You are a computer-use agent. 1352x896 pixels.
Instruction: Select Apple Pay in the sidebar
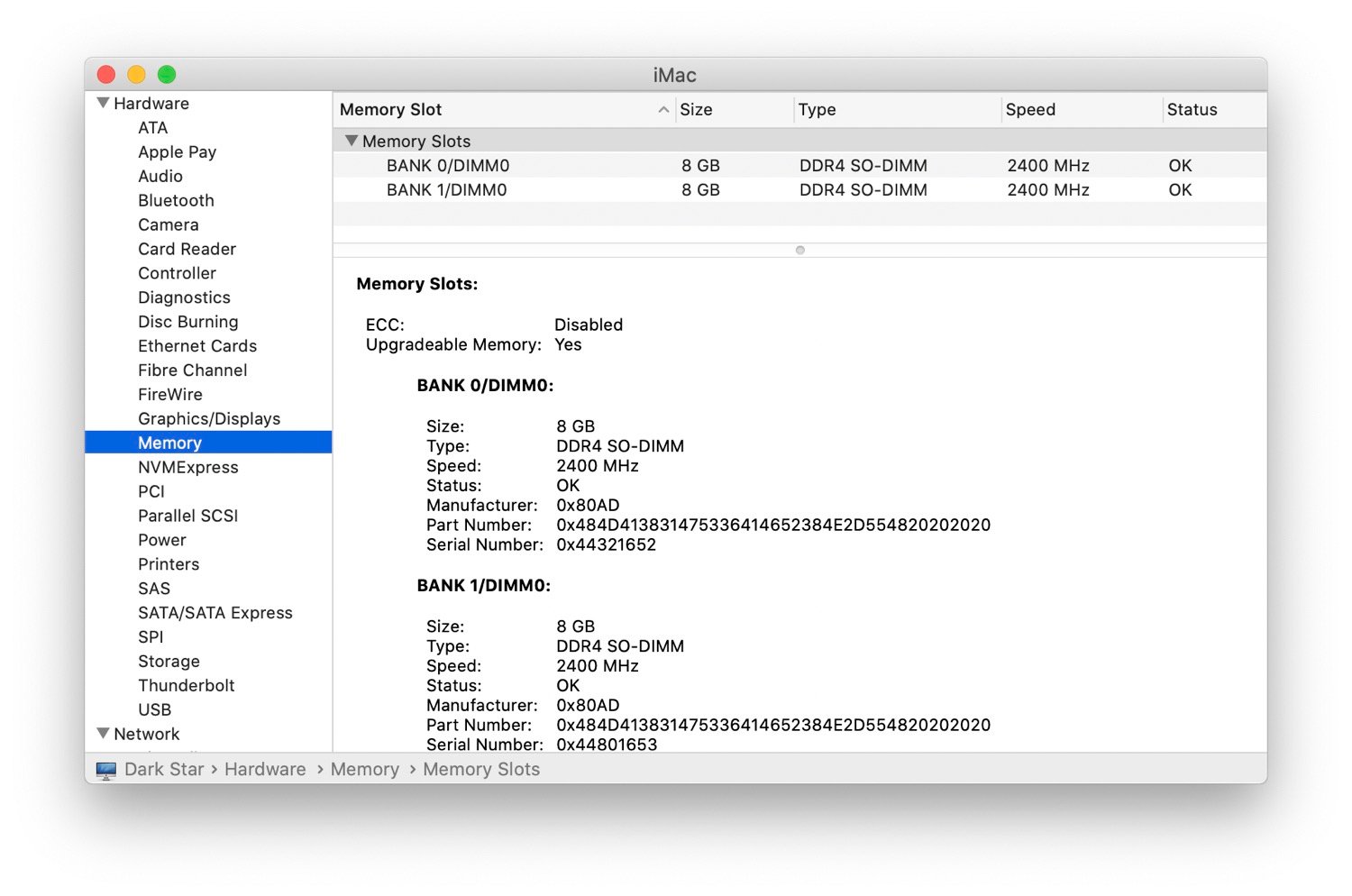pyautogui.click(x=177, y=151)
